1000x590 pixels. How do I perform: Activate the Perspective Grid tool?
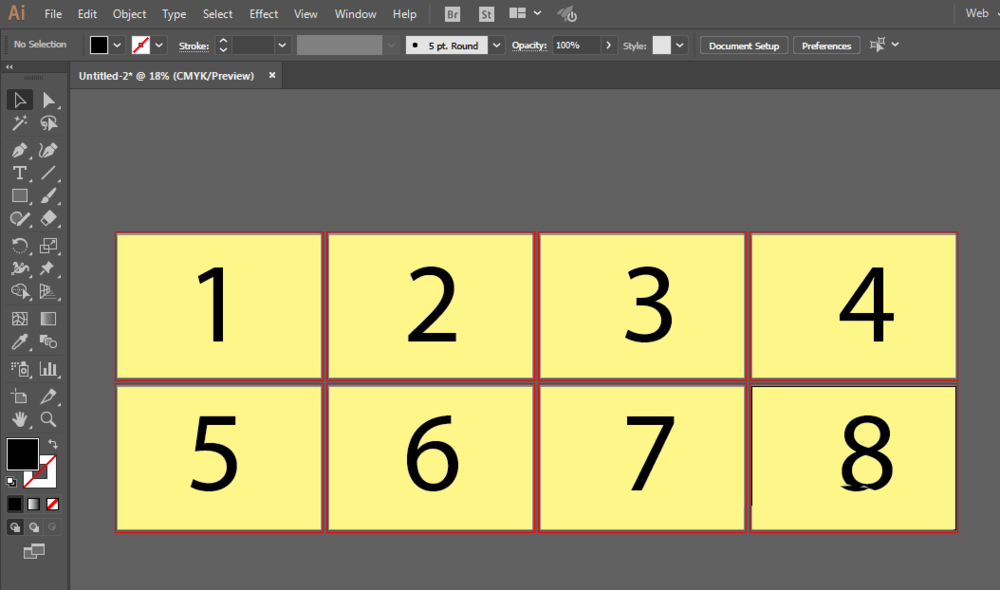(x=48, y=291)
